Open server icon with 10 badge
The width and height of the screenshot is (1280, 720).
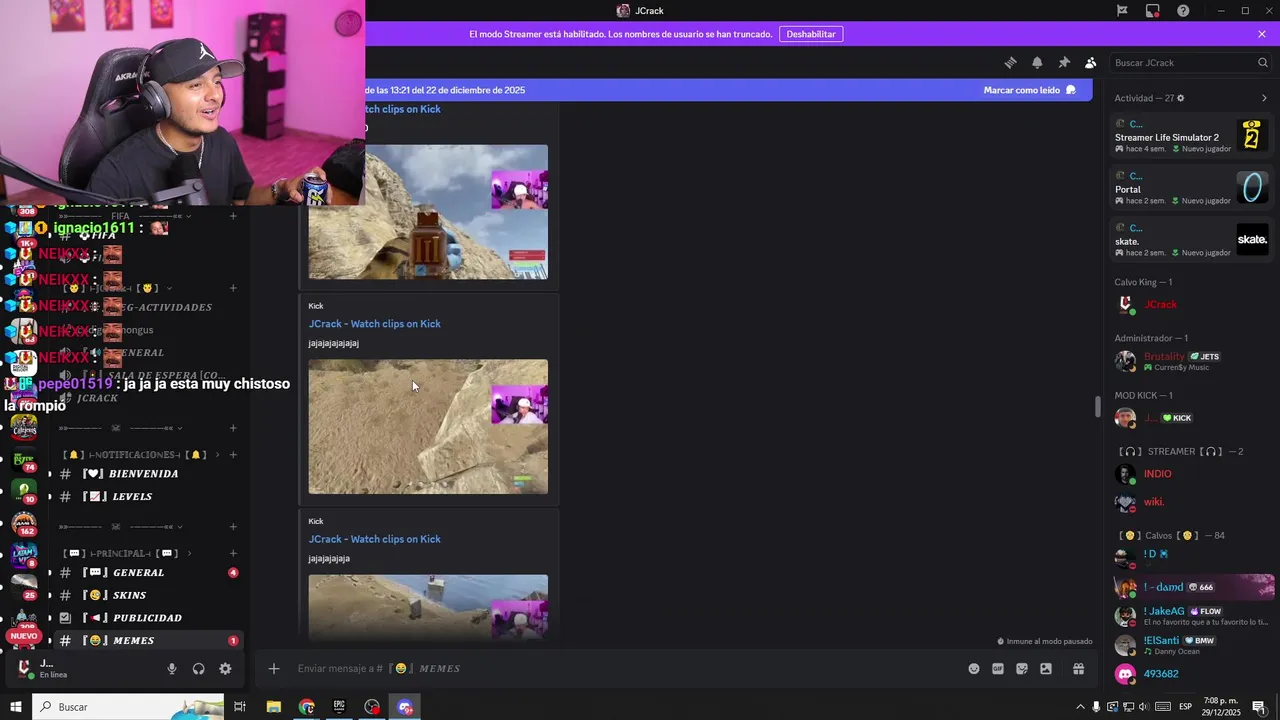pos(23,490)
